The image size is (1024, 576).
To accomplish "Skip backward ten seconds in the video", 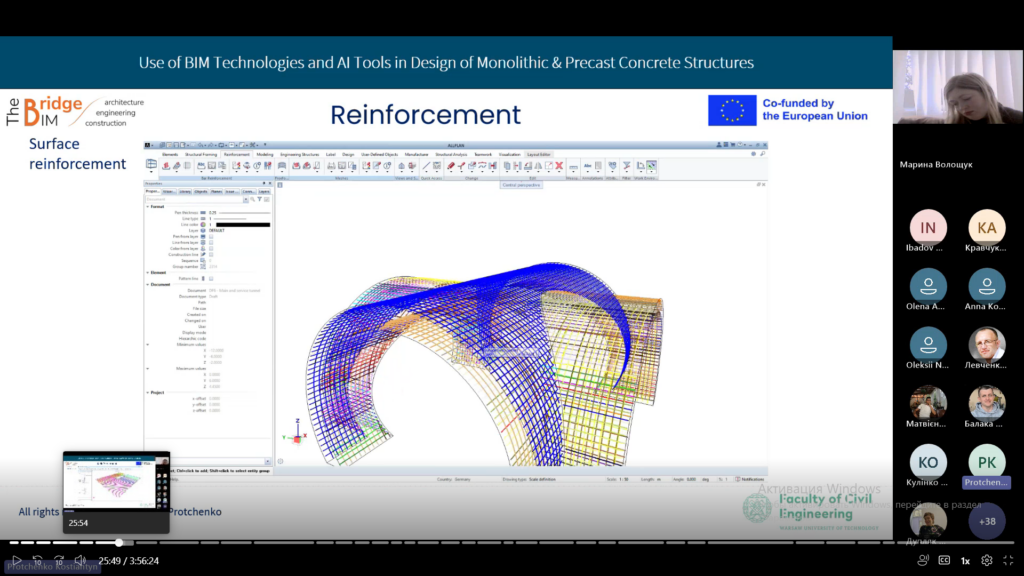I will 38,561.
